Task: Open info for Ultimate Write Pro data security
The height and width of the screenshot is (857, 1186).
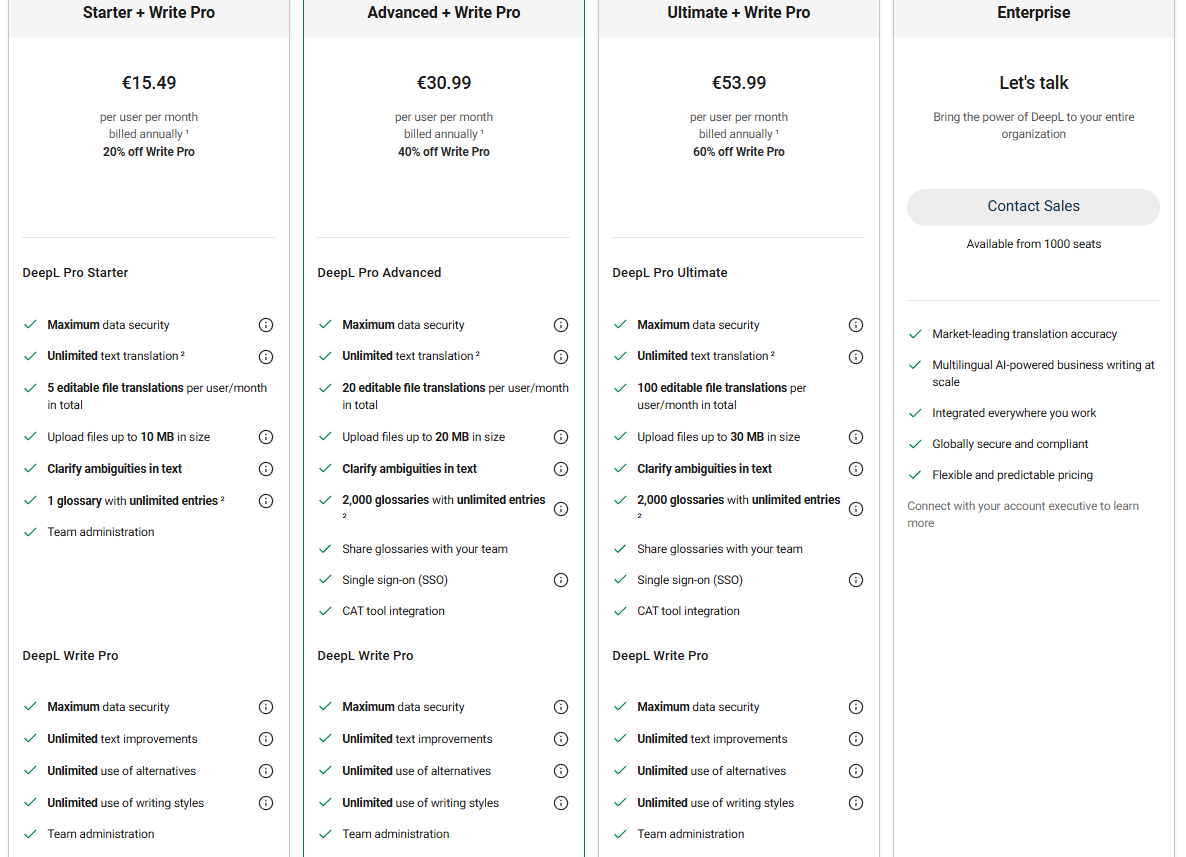Action: point(855,707)
